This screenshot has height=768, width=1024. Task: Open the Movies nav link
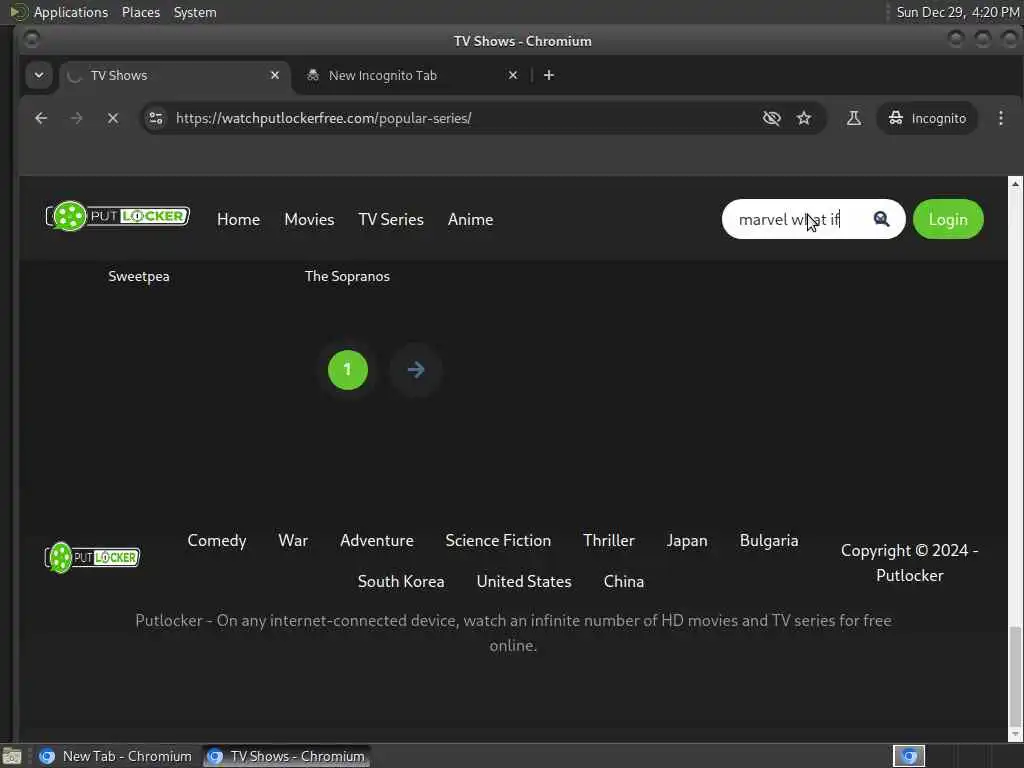tap(309, 219)
